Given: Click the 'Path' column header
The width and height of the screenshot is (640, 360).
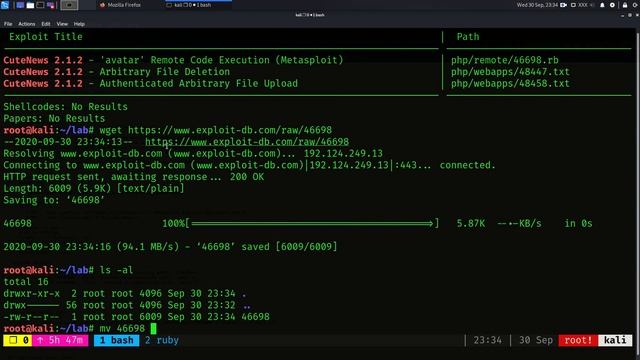Looking at the screenshot, I should pos(468,37).
